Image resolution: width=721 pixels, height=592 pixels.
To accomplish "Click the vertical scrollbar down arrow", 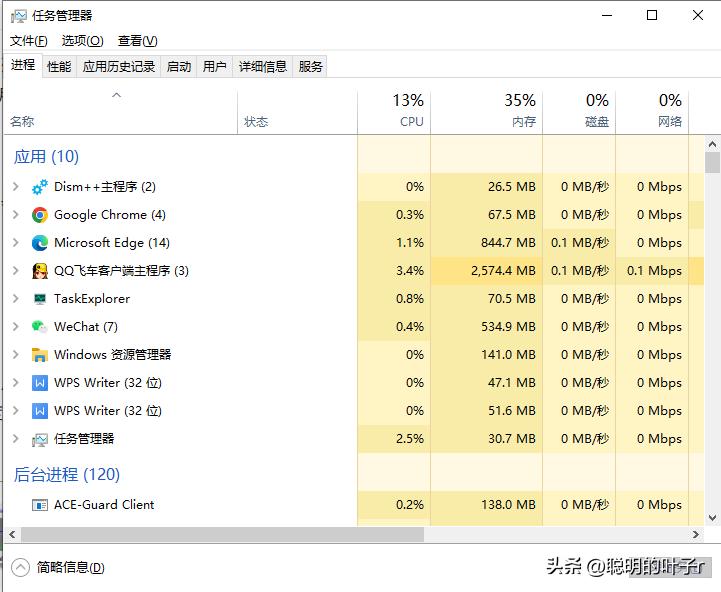I will (x=712, y=518).
